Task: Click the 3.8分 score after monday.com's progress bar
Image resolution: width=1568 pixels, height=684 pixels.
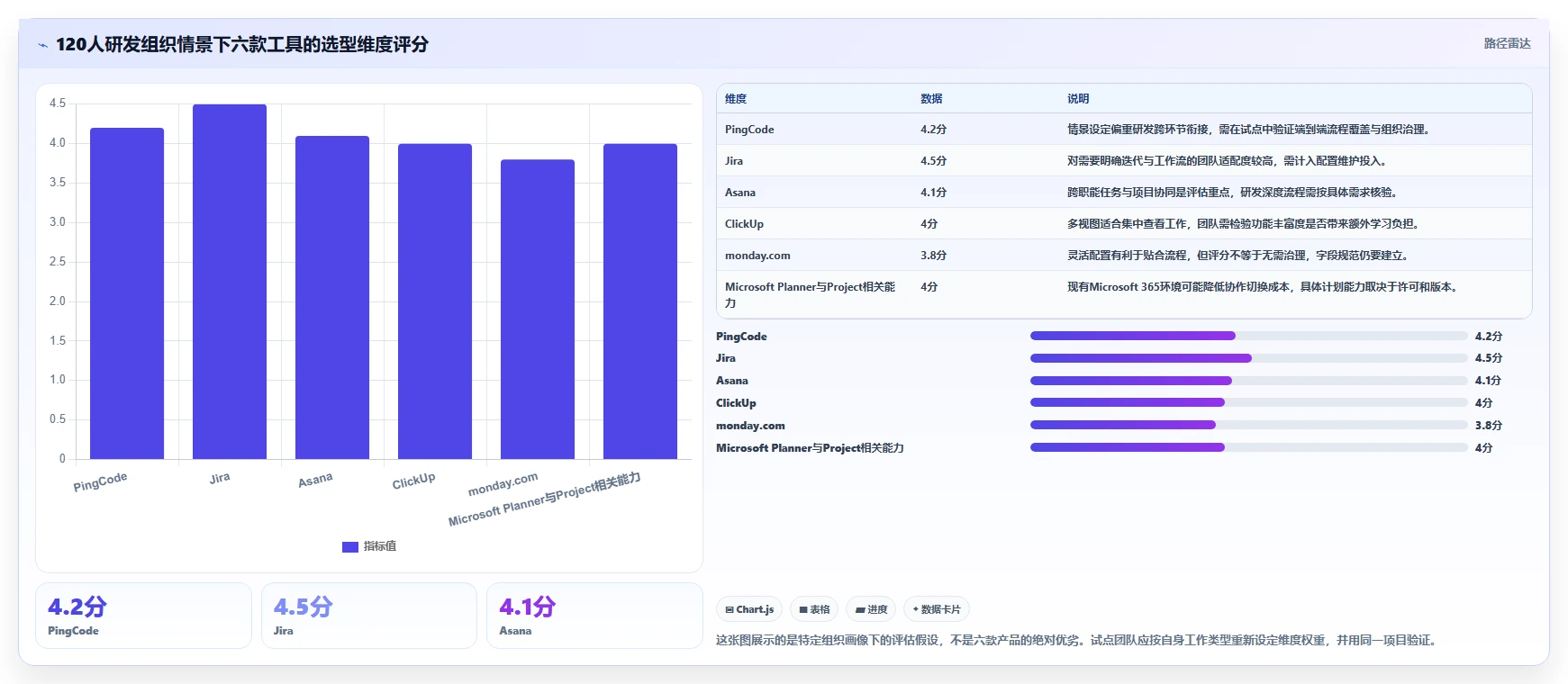Action: pyautogui.click(x=1489, y=426)
